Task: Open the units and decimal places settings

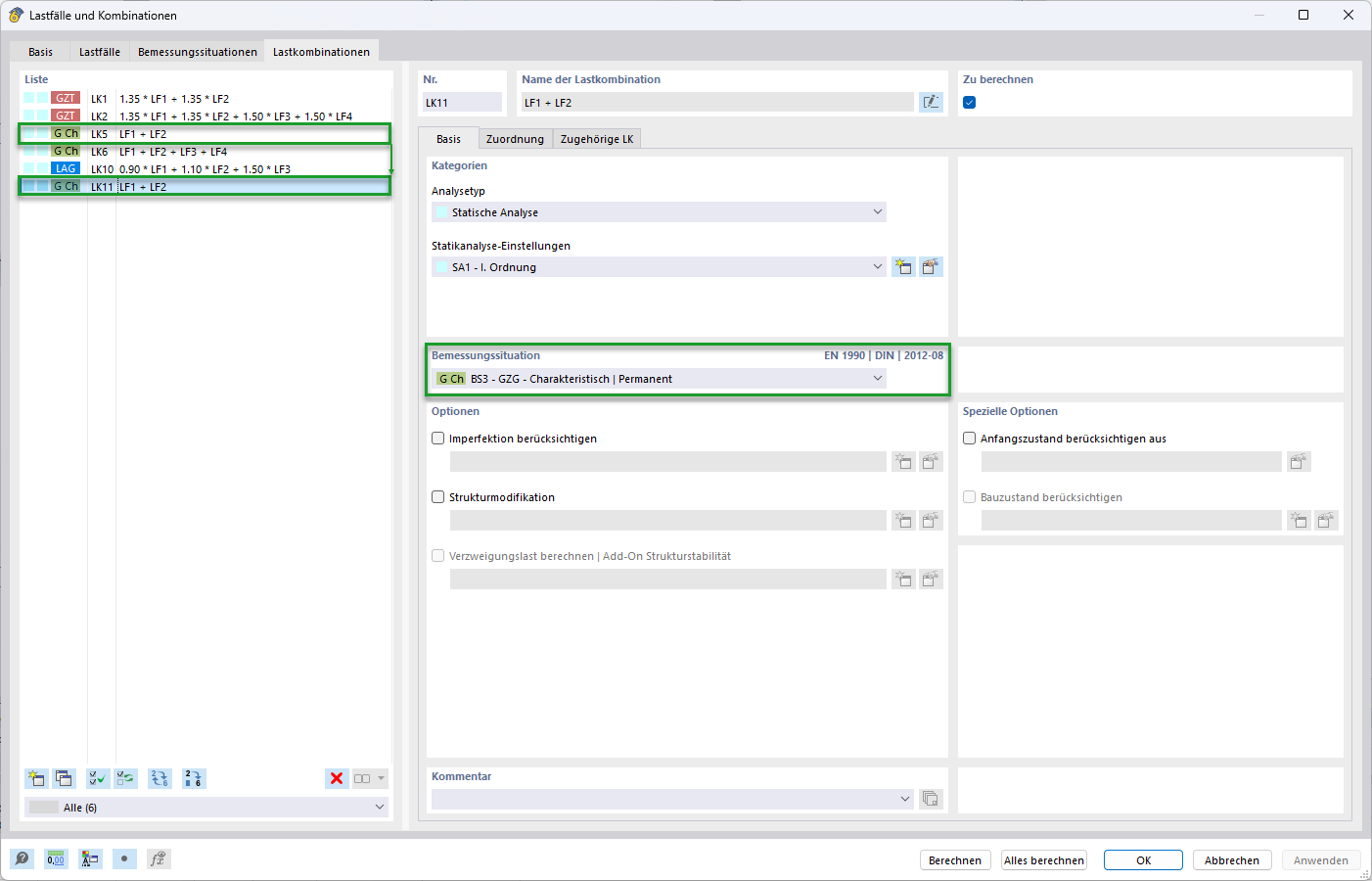Action: pyautogui.click(x=56, y=858)
